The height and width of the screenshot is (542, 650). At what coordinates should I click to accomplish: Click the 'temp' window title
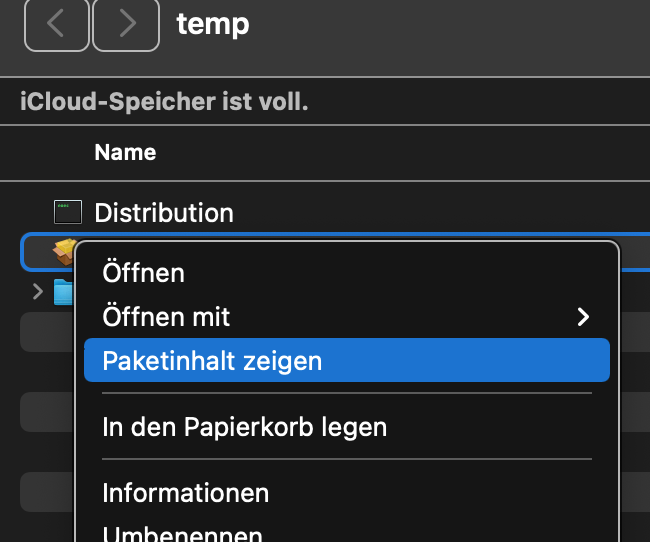click(213, 24)
